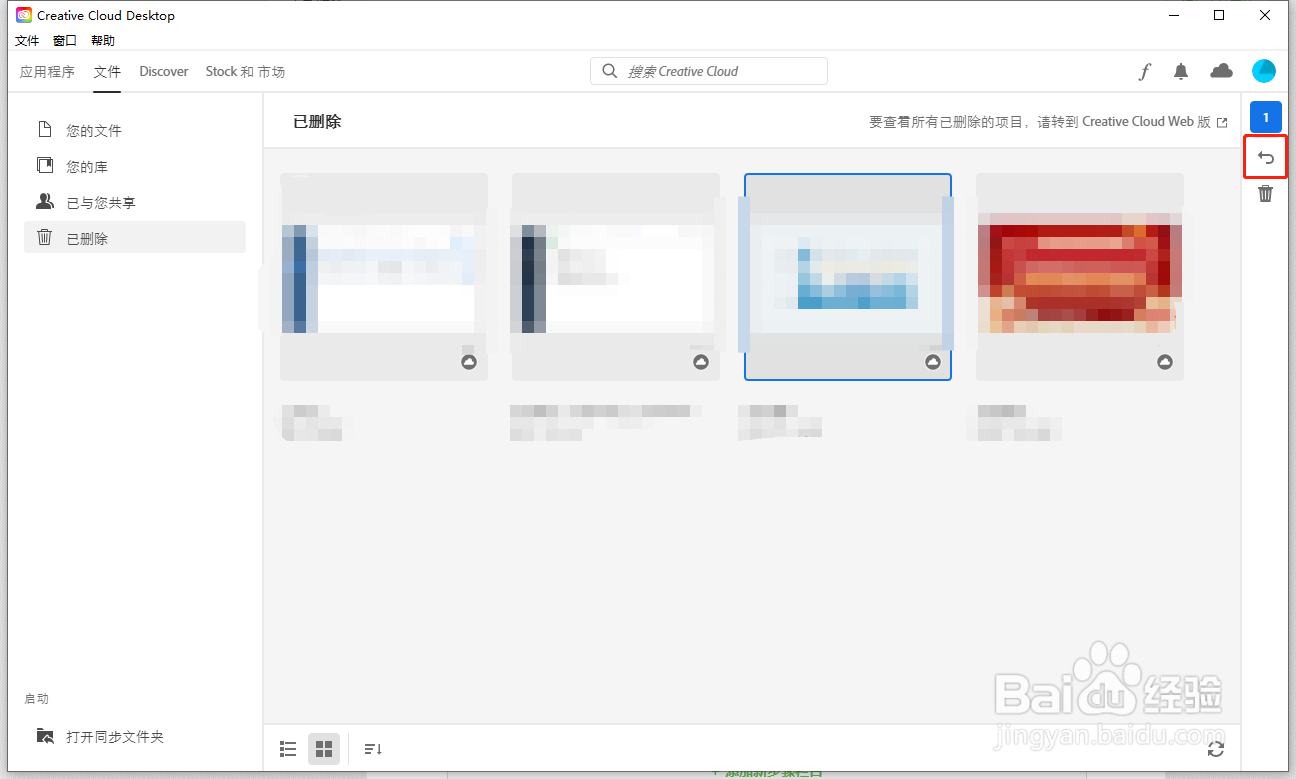The width and height of the screenshot is (1296, 779).
Task: Click the 搜索 Creative Cloud search field
Action: coord(709,71)
